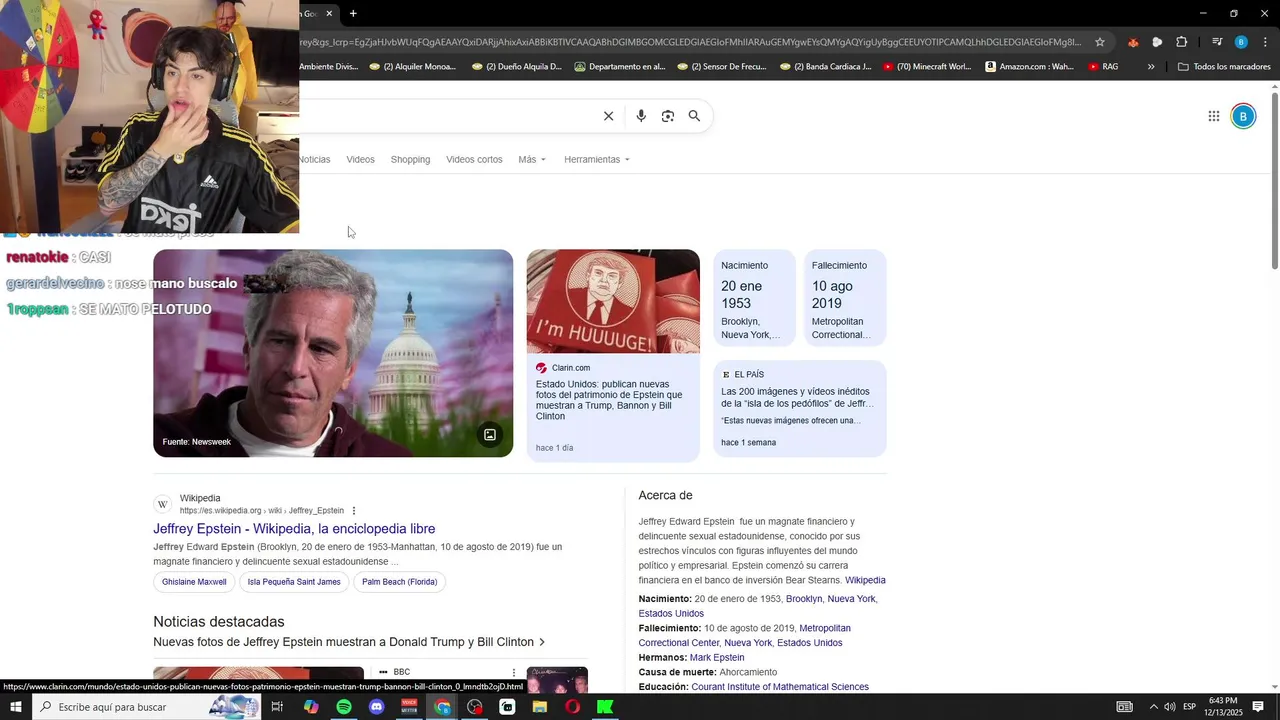Open the clock showing 6:43 PM

[x=1223, y=707]
